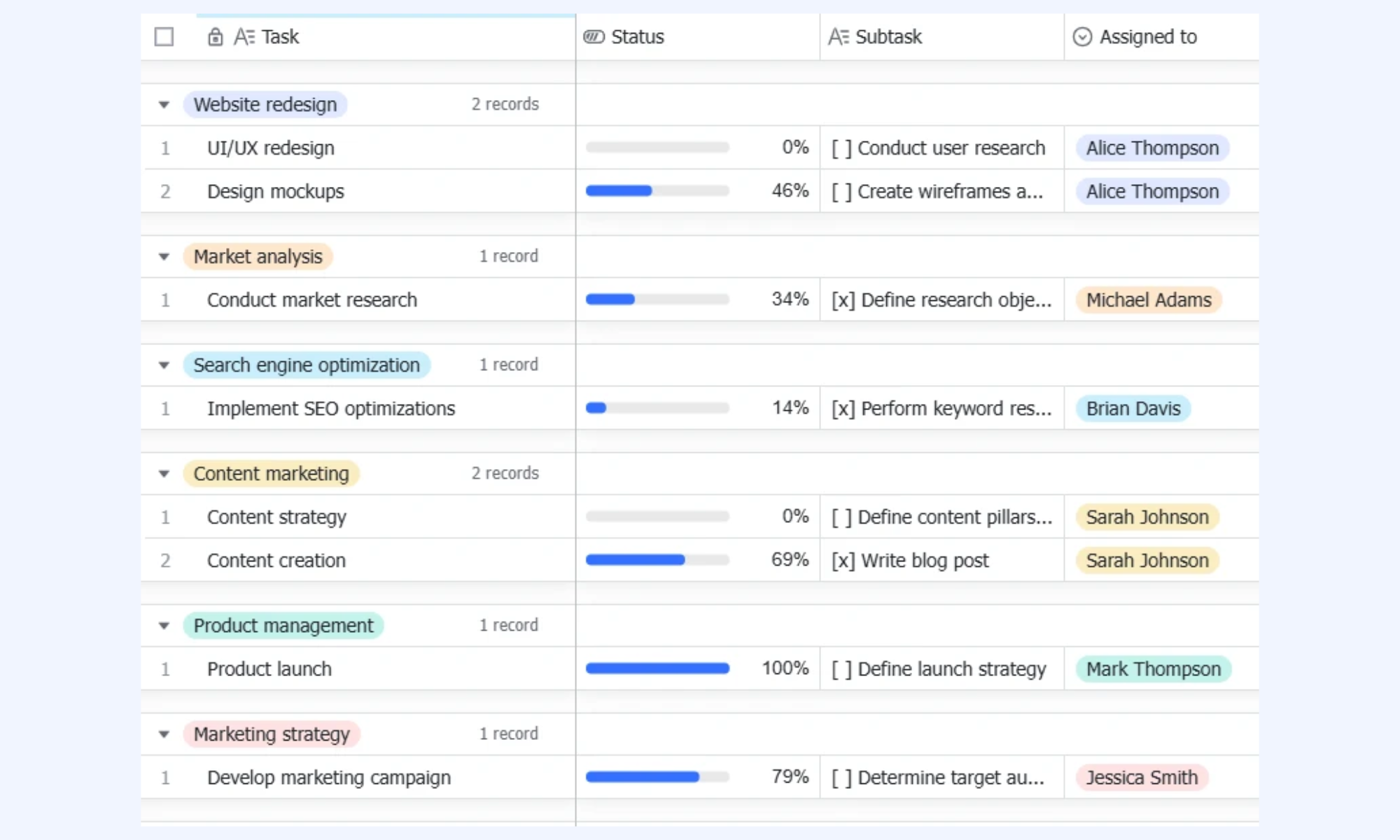
Task: Collapse the Search engine optimization group
Action: coord(164,365)
